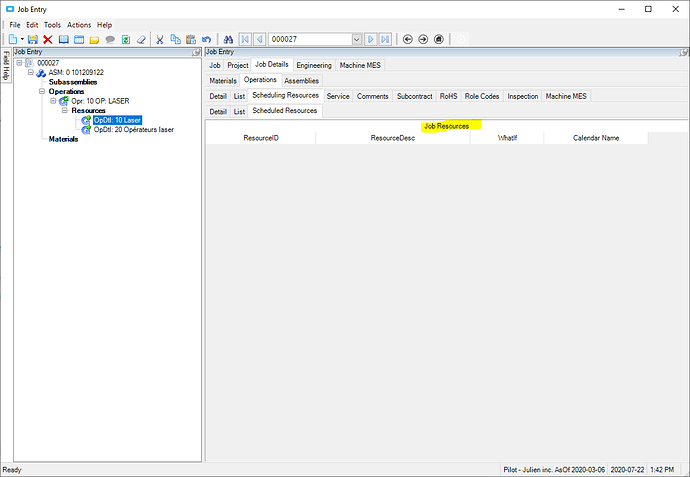Collapse the Opr: 10 OP: LASER node
This screenshot has width=690, height=477.
(x=53, y=101)
